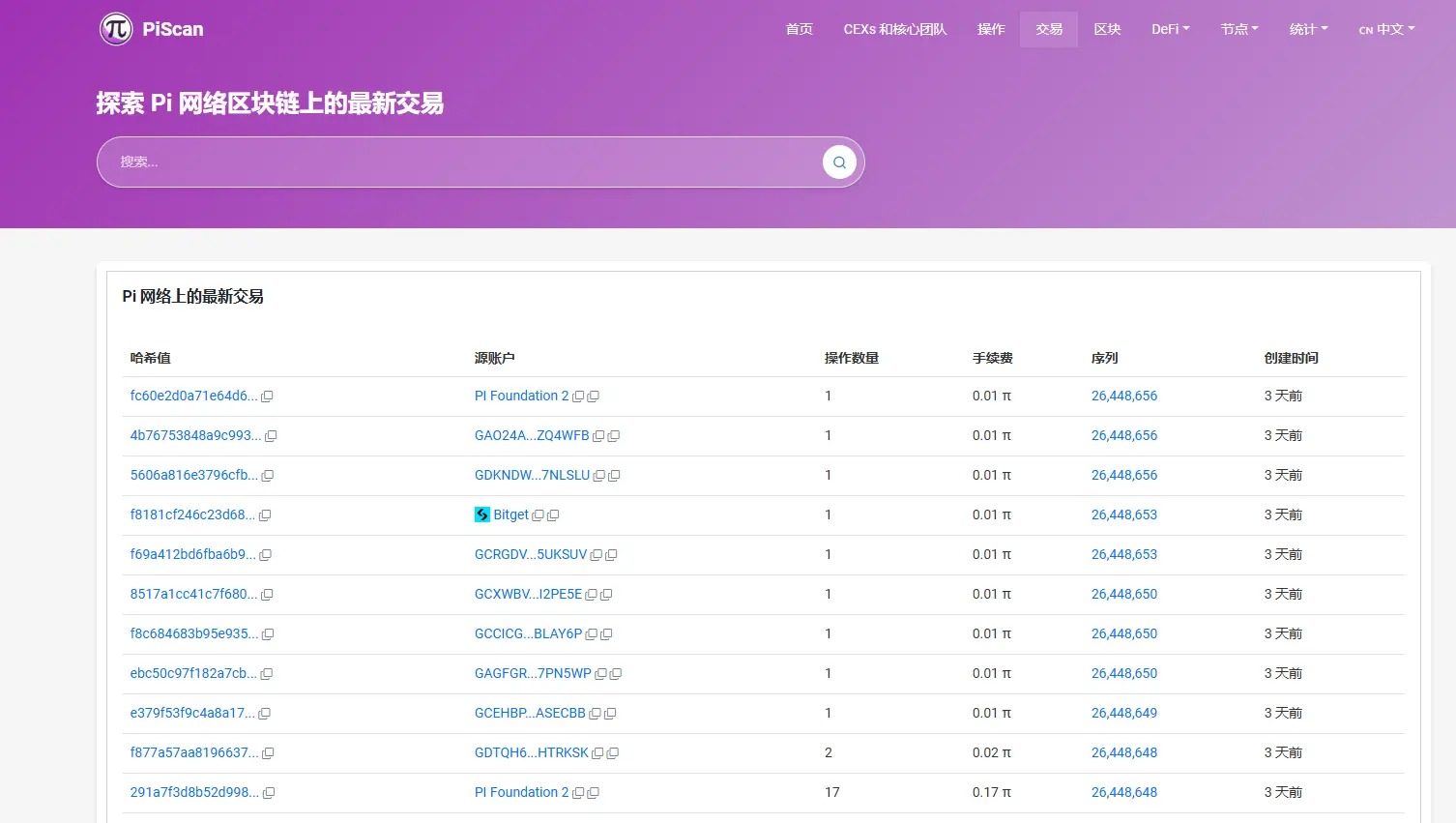Open the CN 中文 language selector
The image size is (1456, 823).
pyautogui.click(x=1386, y=29)
